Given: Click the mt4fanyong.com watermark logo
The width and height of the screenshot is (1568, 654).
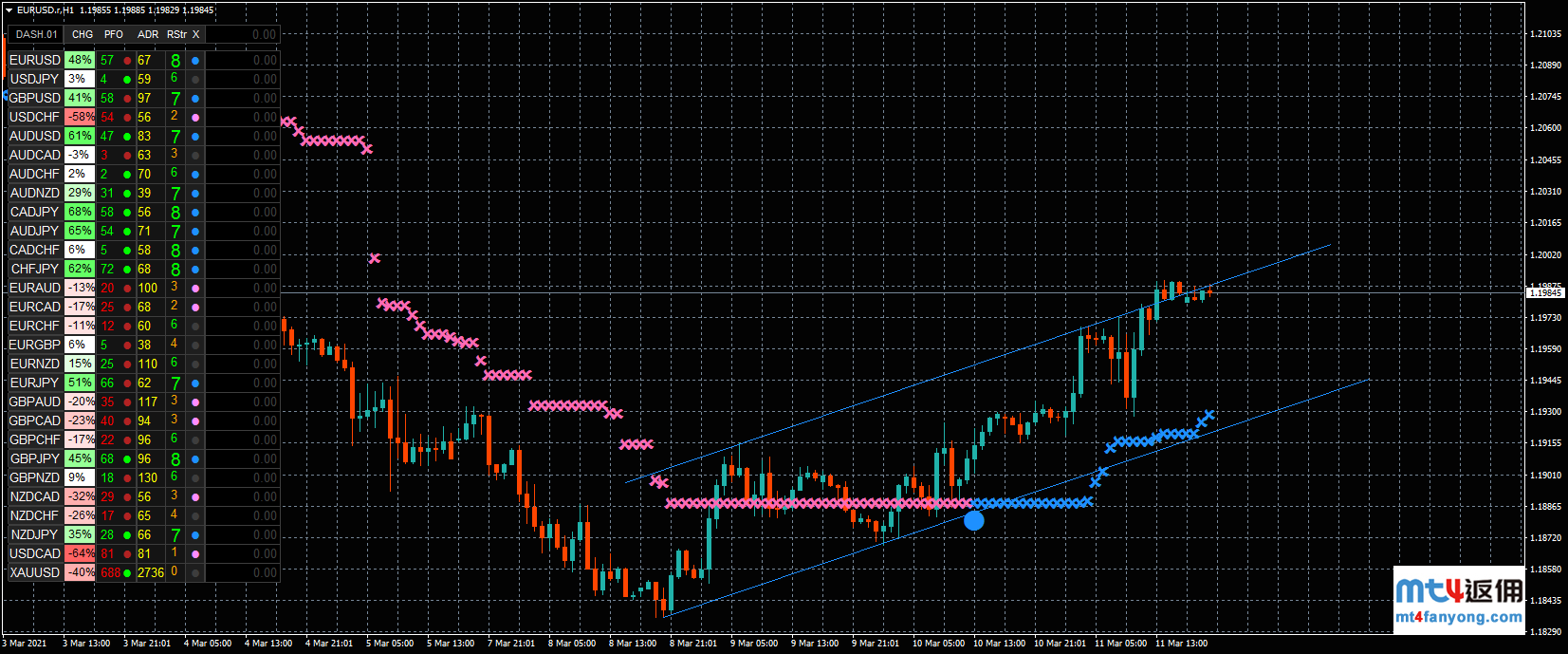Looking at the screenshot, I should (1459, 601).
